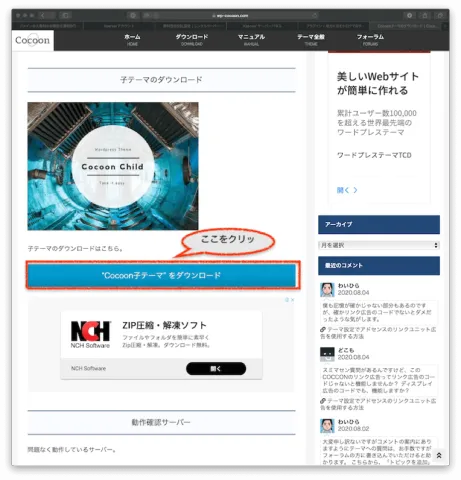
Task: Click the scroll-to-top double arrow button
Action: (439, 456)
